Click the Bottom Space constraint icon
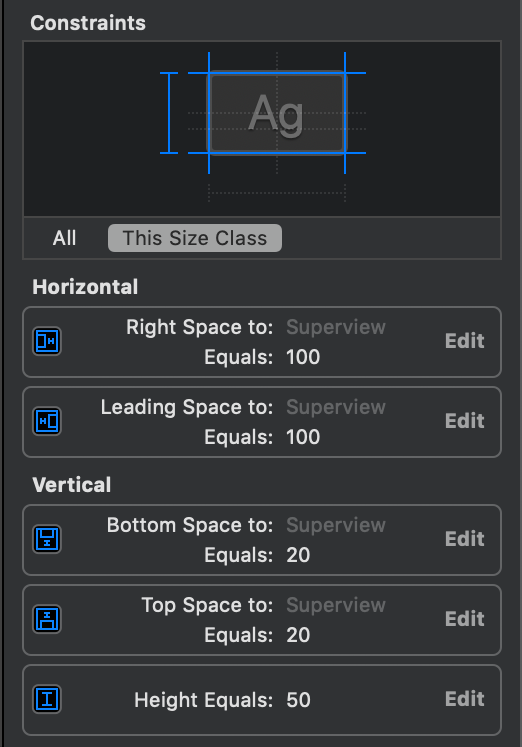Screen dimensions: 522x747 [47, 539]
